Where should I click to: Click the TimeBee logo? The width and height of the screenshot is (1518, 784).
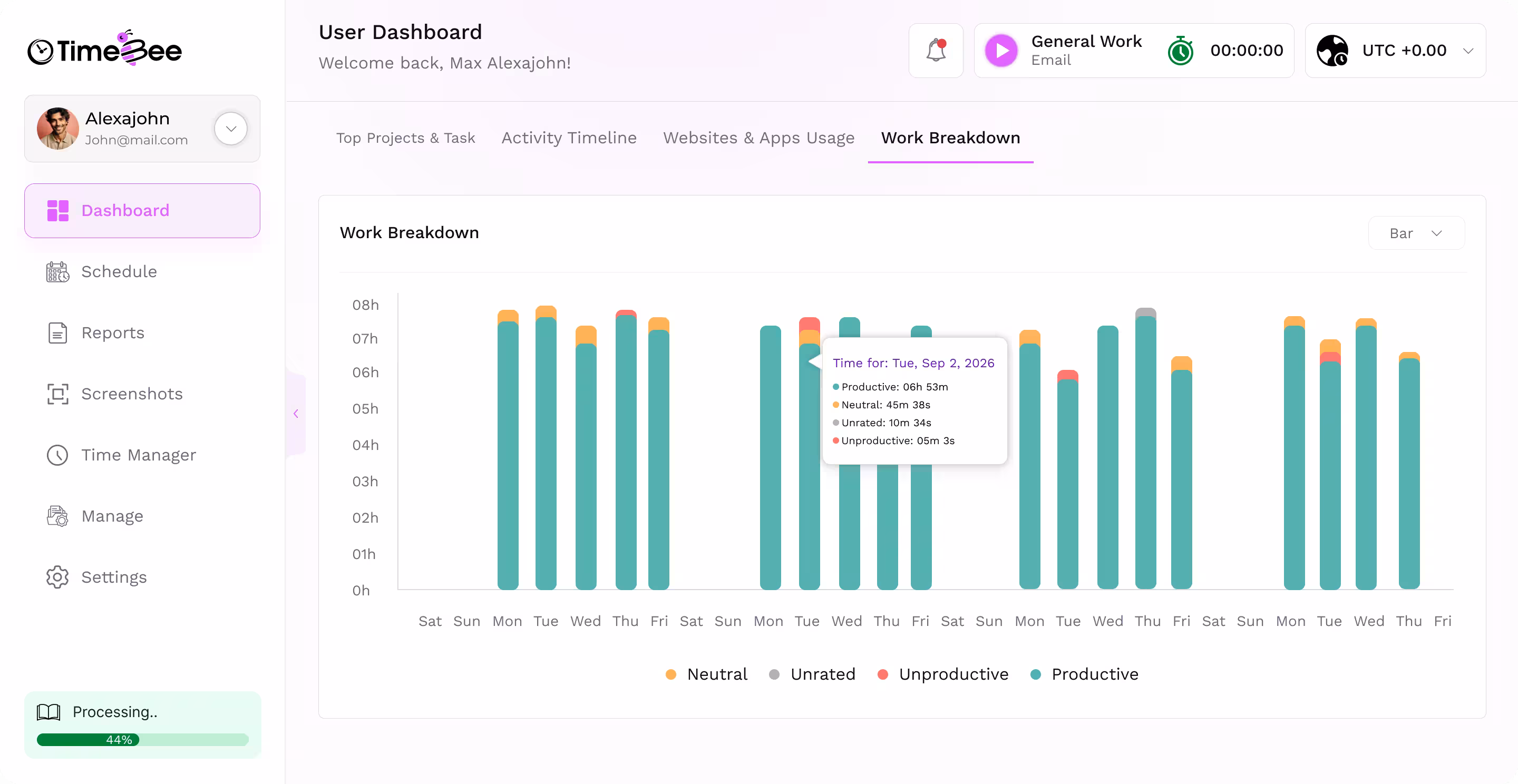pyautogui.click(x=105, y=49)
